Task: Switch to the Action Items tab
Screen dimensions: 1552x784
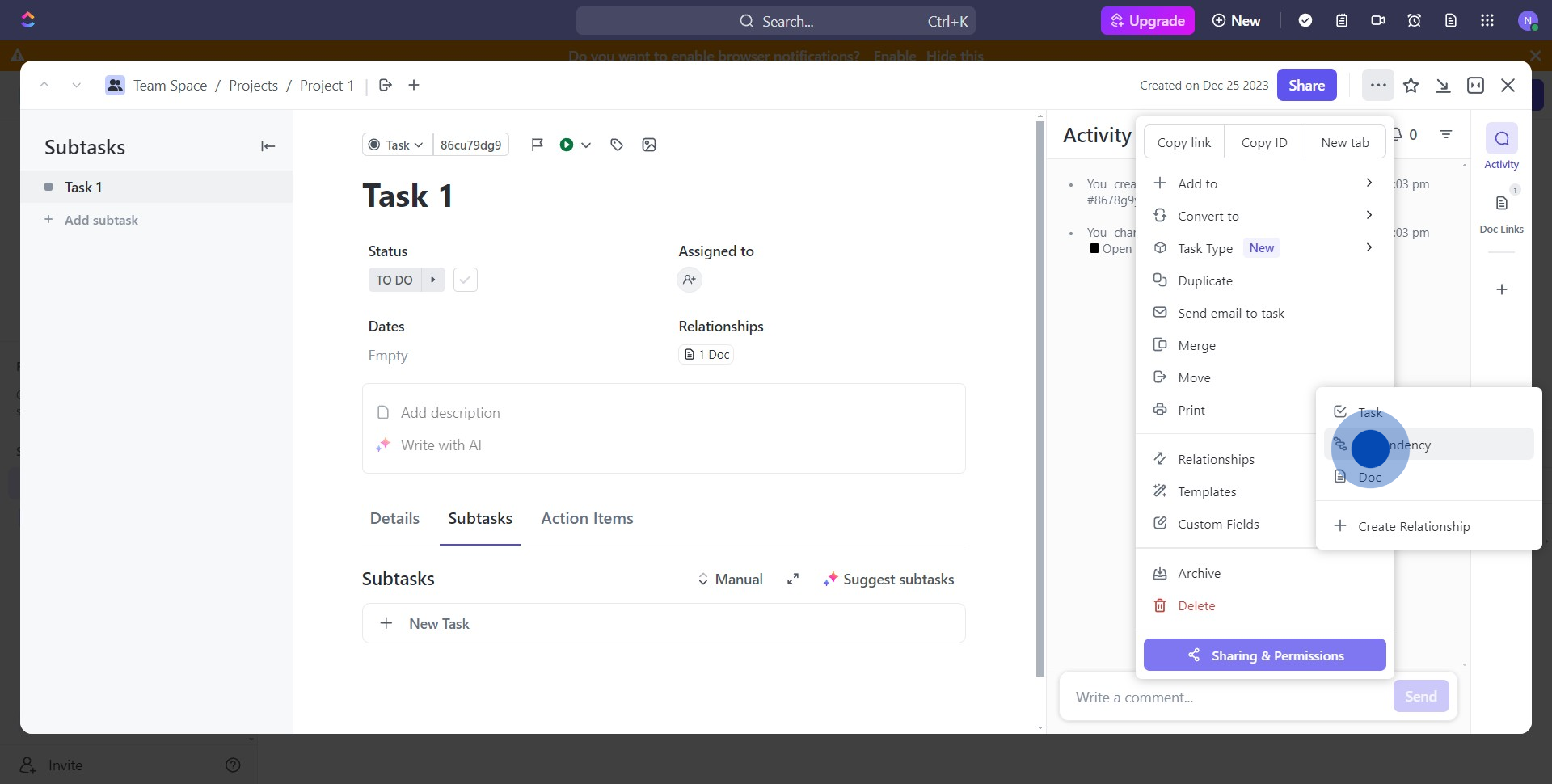Action: click(587, 519)
